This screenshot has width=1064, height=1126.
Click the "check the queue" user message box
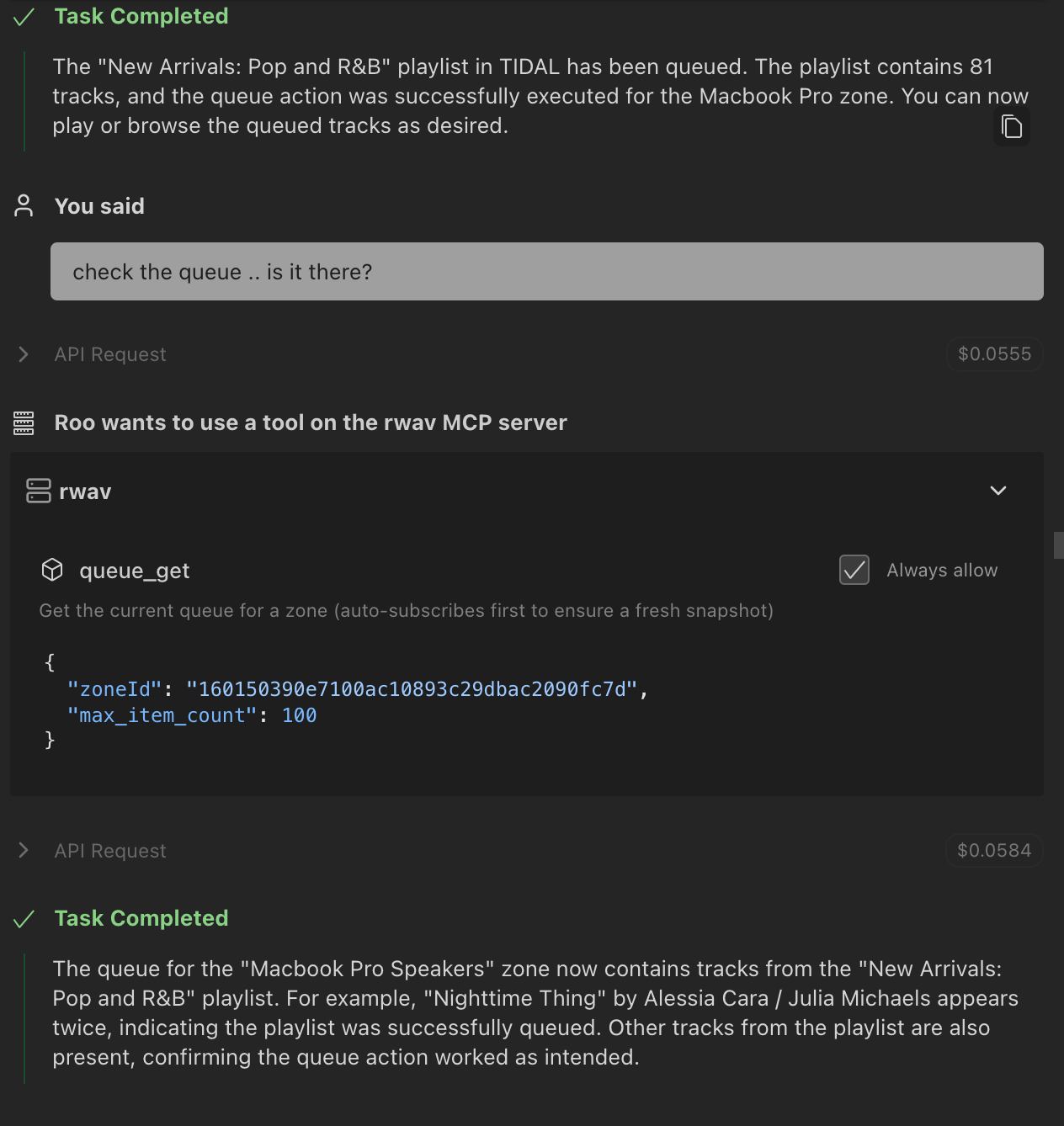(547, 272)
